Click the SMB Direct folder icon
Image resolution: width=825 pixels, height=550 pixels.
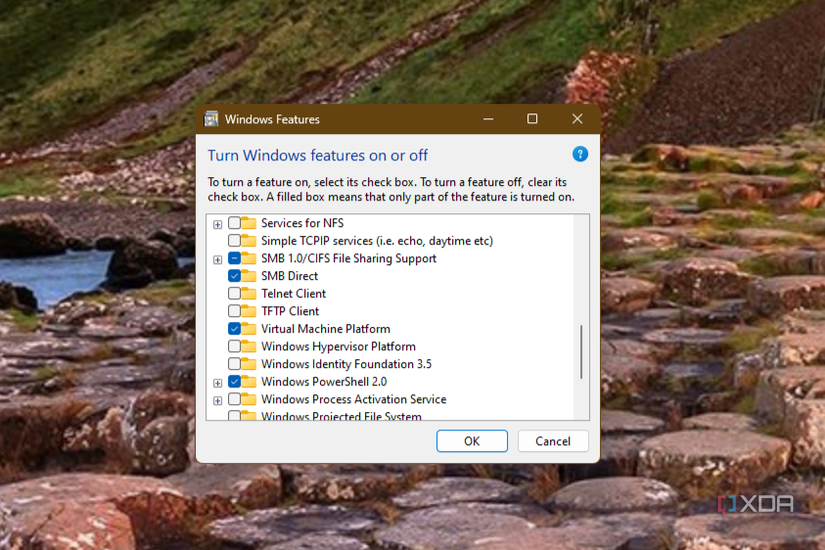click(x=249, y=276)
